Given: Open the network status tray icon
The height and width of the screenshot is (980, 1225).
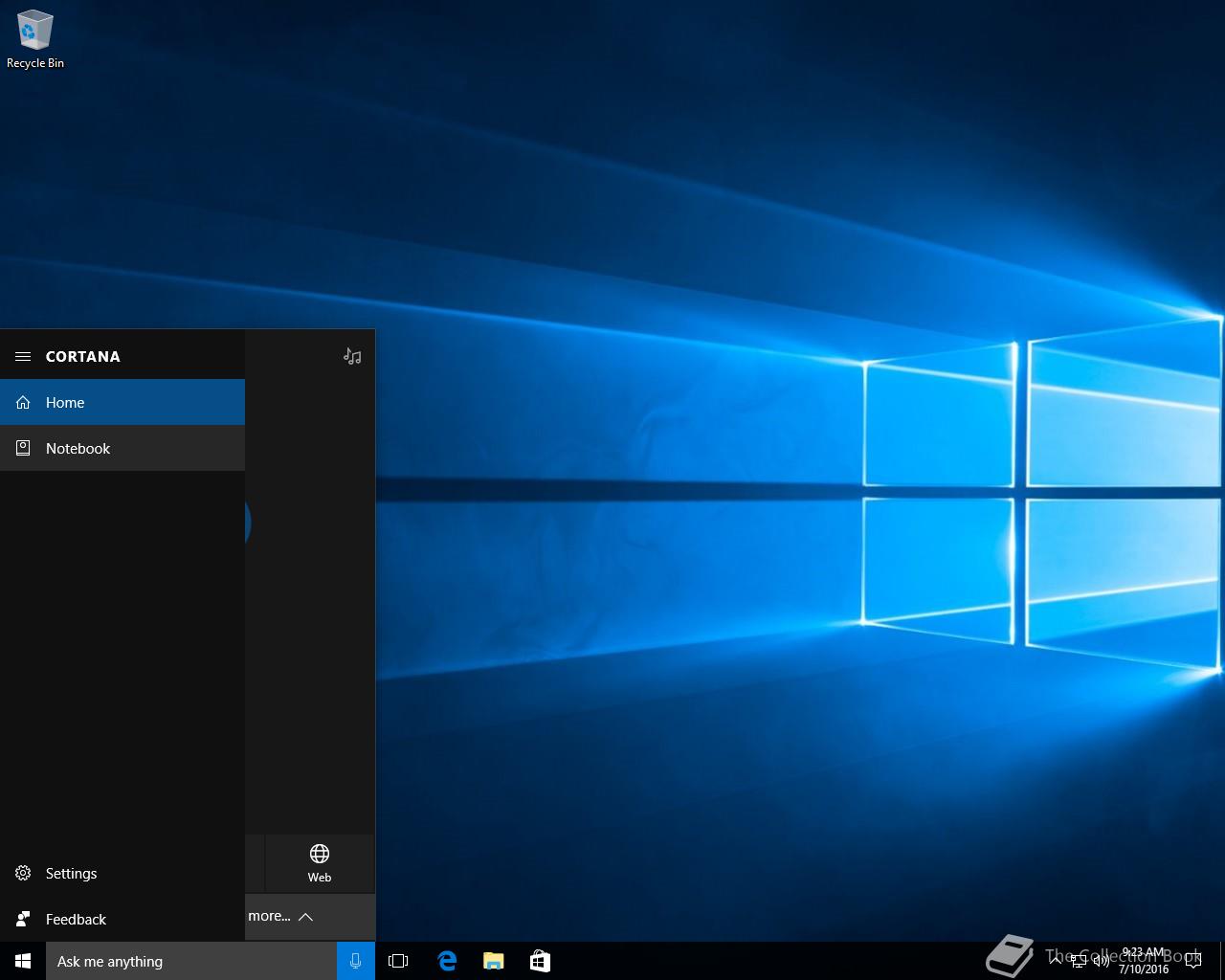Looking at the screenshot, I should [x=1079, y=961].
